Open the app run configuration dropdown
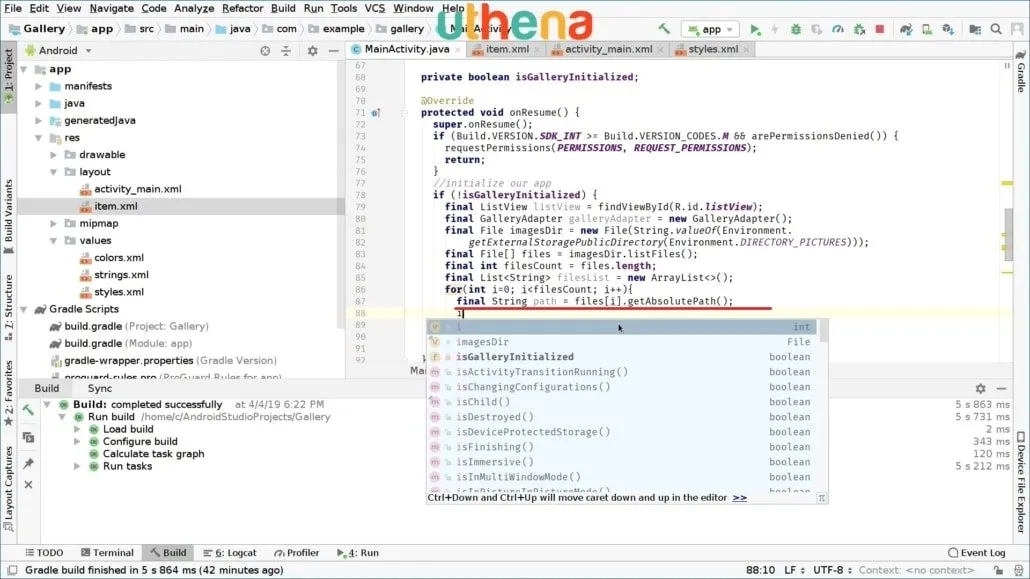1030x579 pixels. [710, 29]
